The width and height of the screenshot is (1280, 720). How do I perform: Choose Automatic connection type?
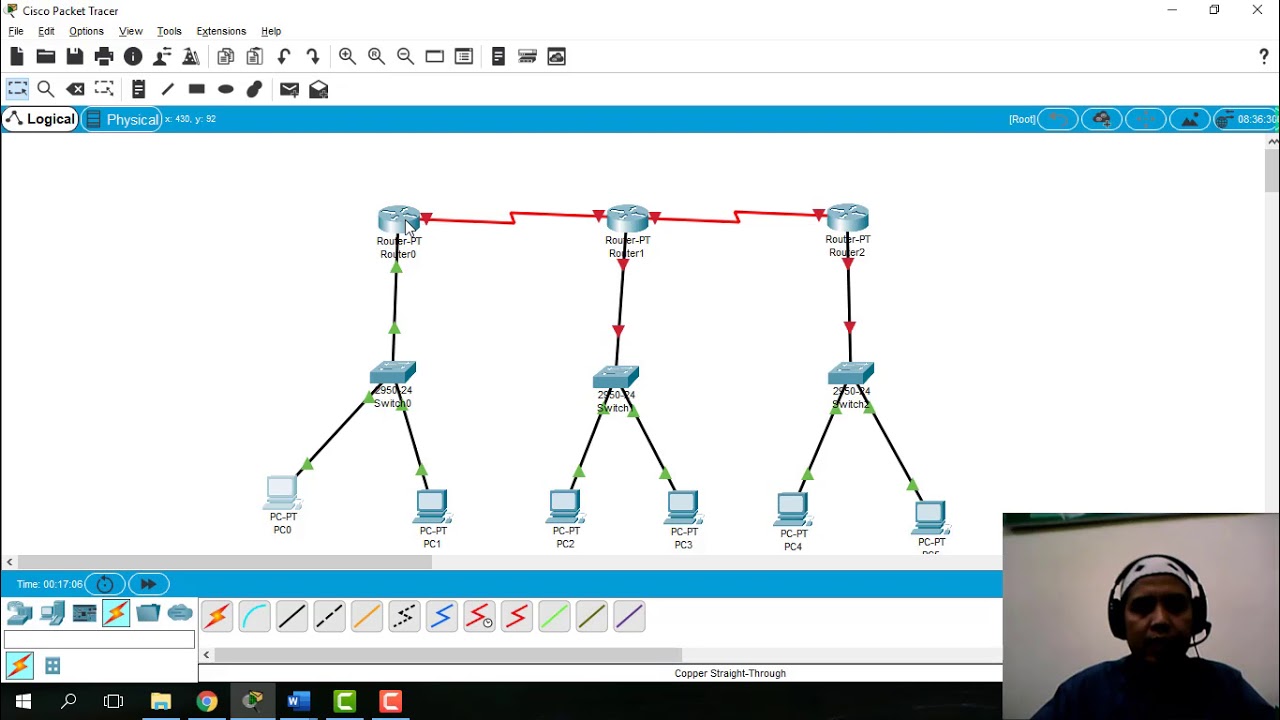click(x=217, y=616)
